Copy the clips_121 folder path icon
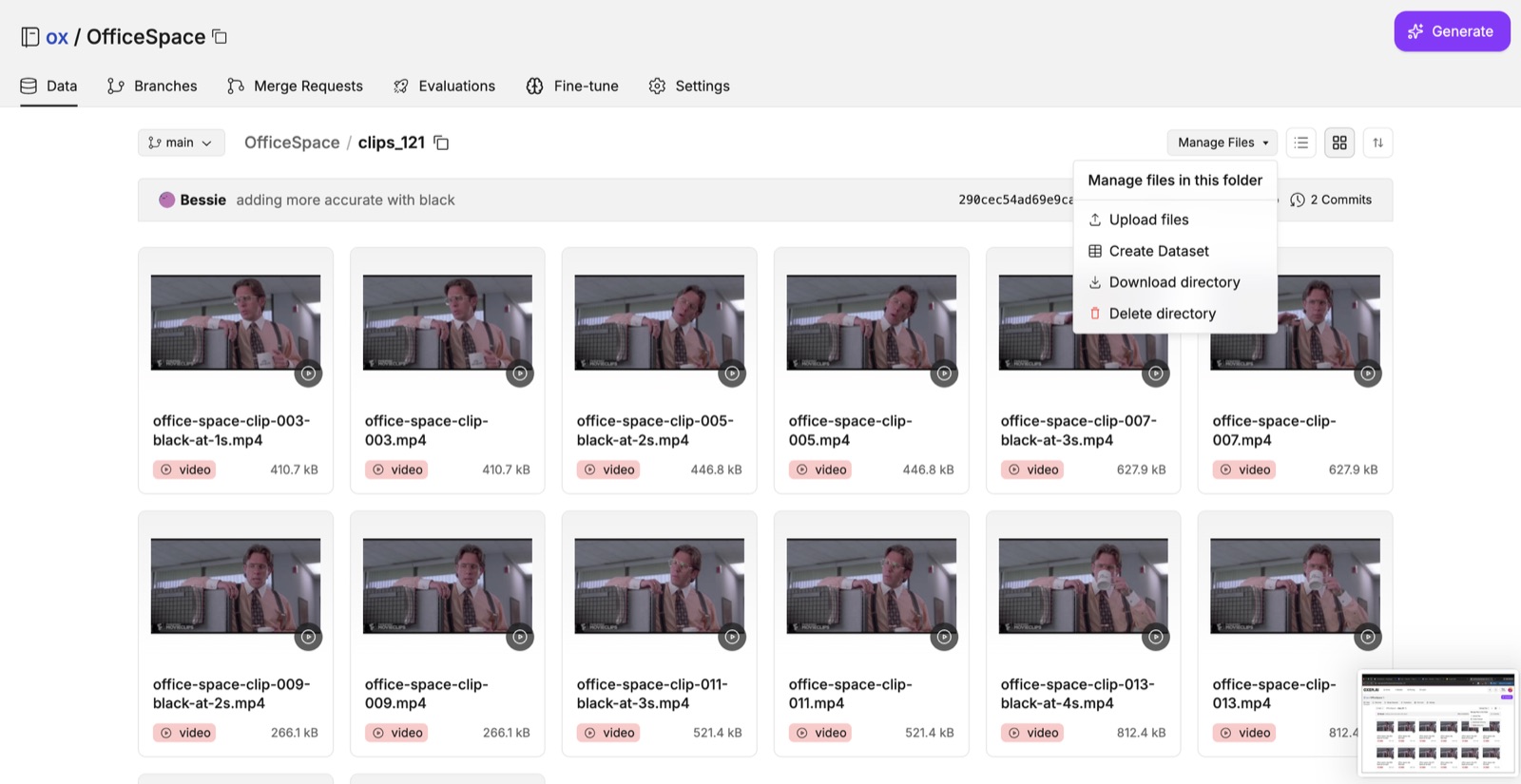The image size is (1521, 784). [x=441, y=143]
